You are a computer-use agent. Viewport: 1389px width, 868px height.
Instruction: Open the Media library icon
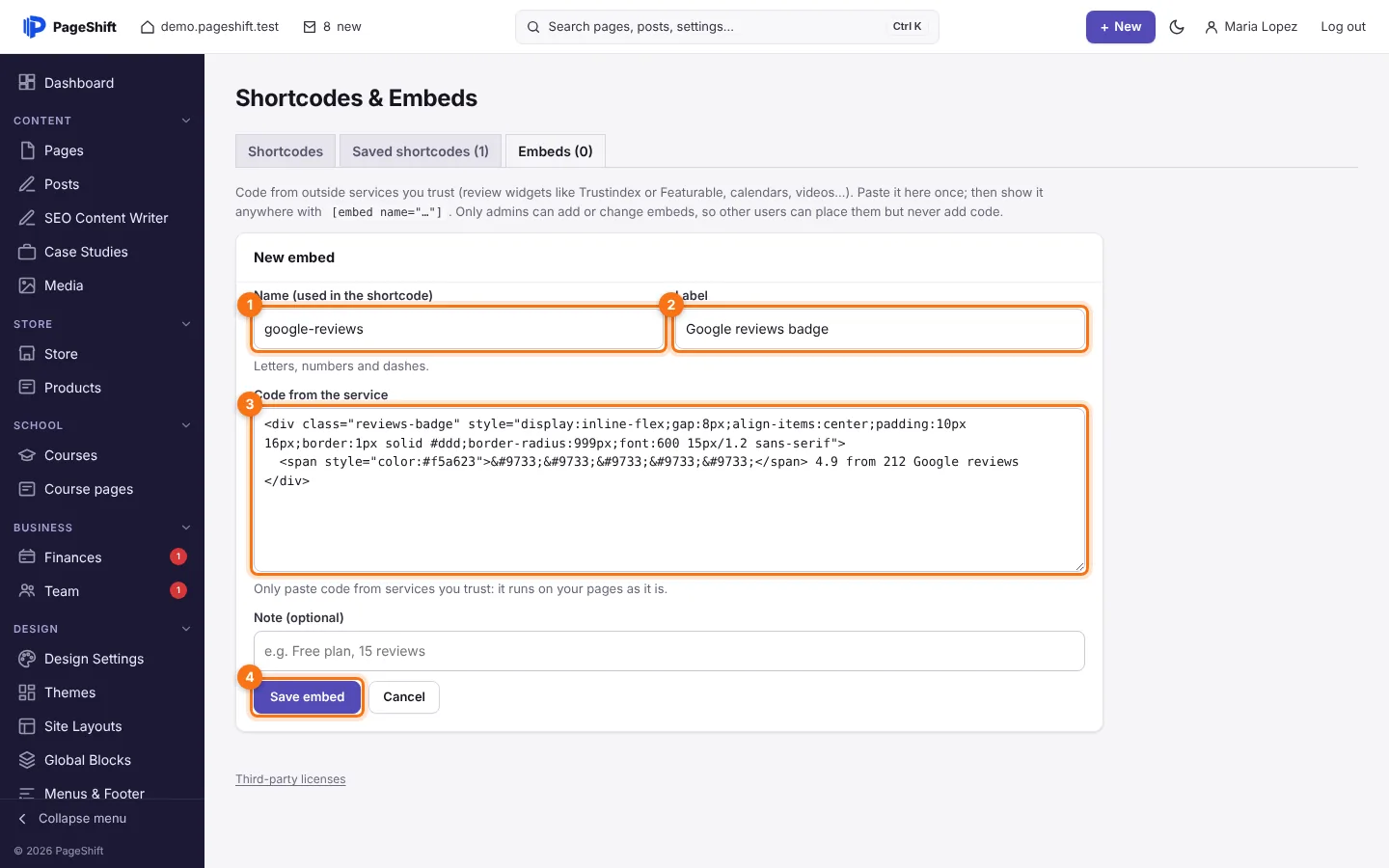coord(27,285)
